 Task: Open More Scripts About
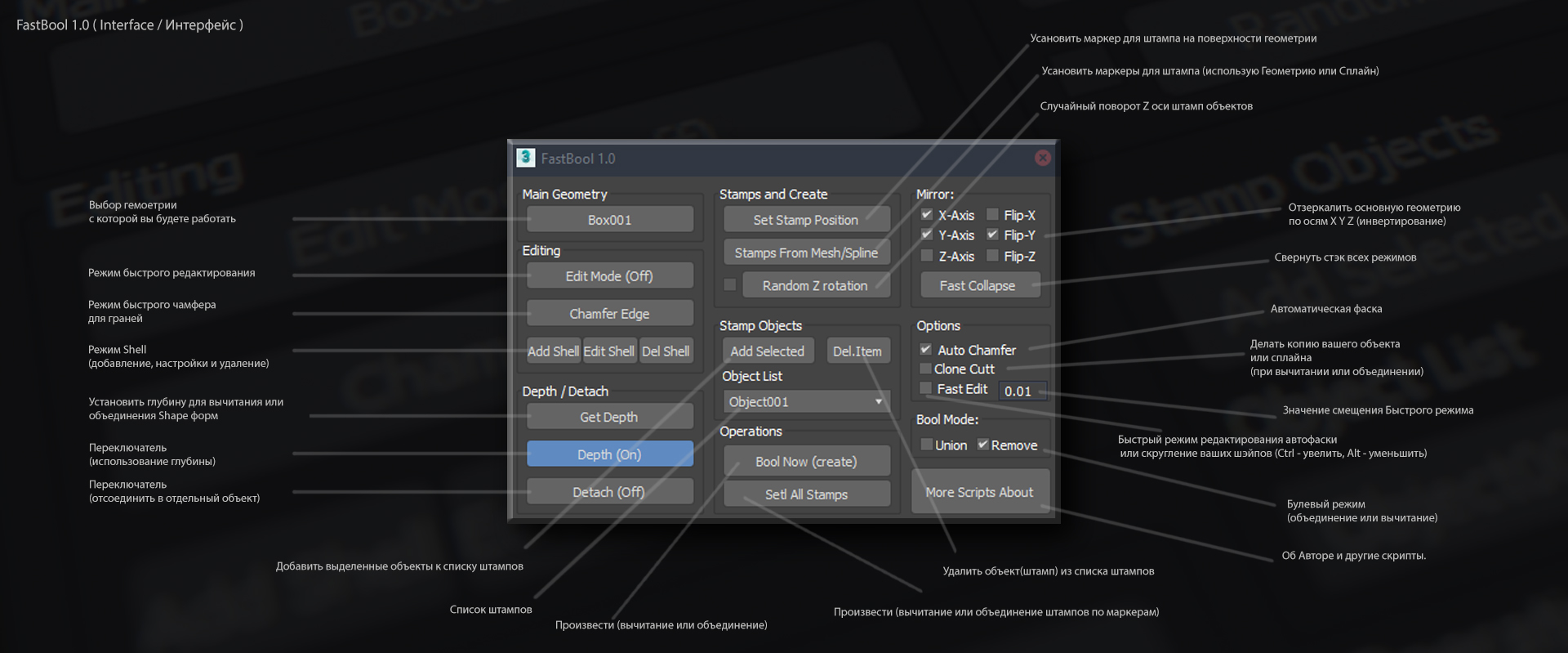980,492
